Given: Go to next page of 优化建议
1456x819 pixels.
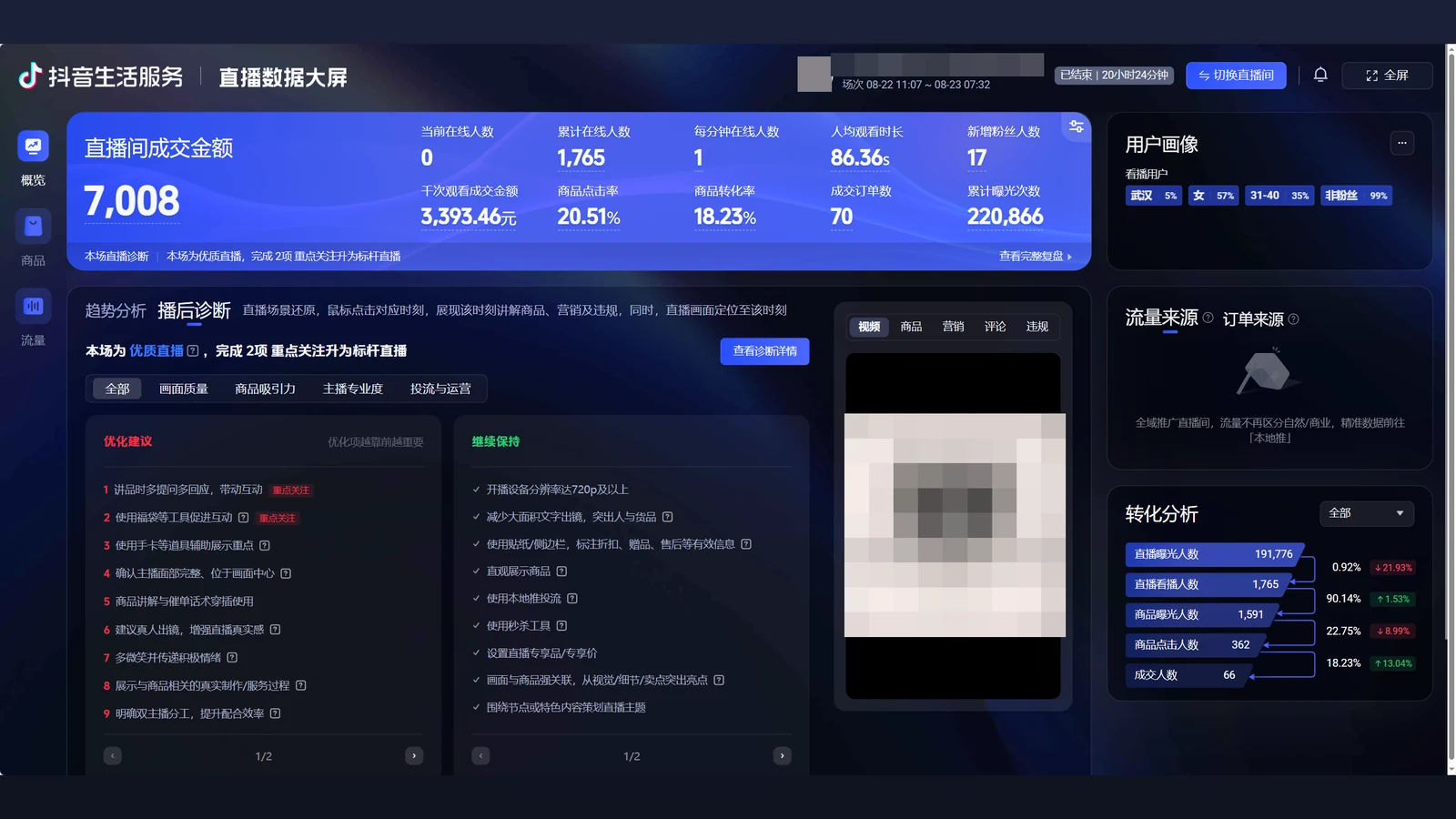Looking at the screenshot, I should point(414,755).
